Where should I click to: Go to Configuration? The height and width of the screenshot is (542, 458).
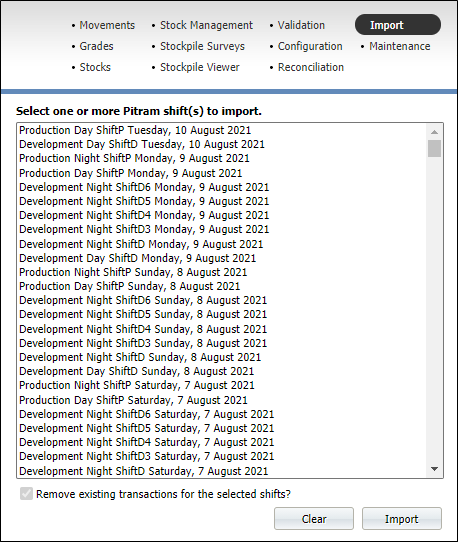[x=310, y=46]
